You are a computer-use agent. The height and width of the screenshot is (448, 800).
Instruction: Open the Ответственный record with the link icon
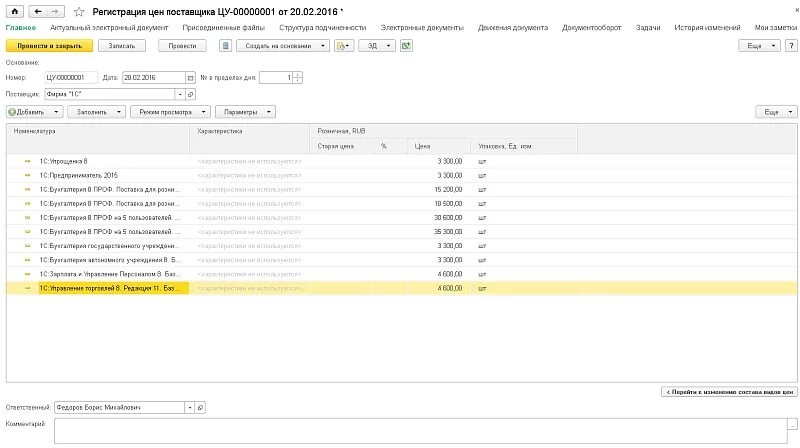click(201, 408)
